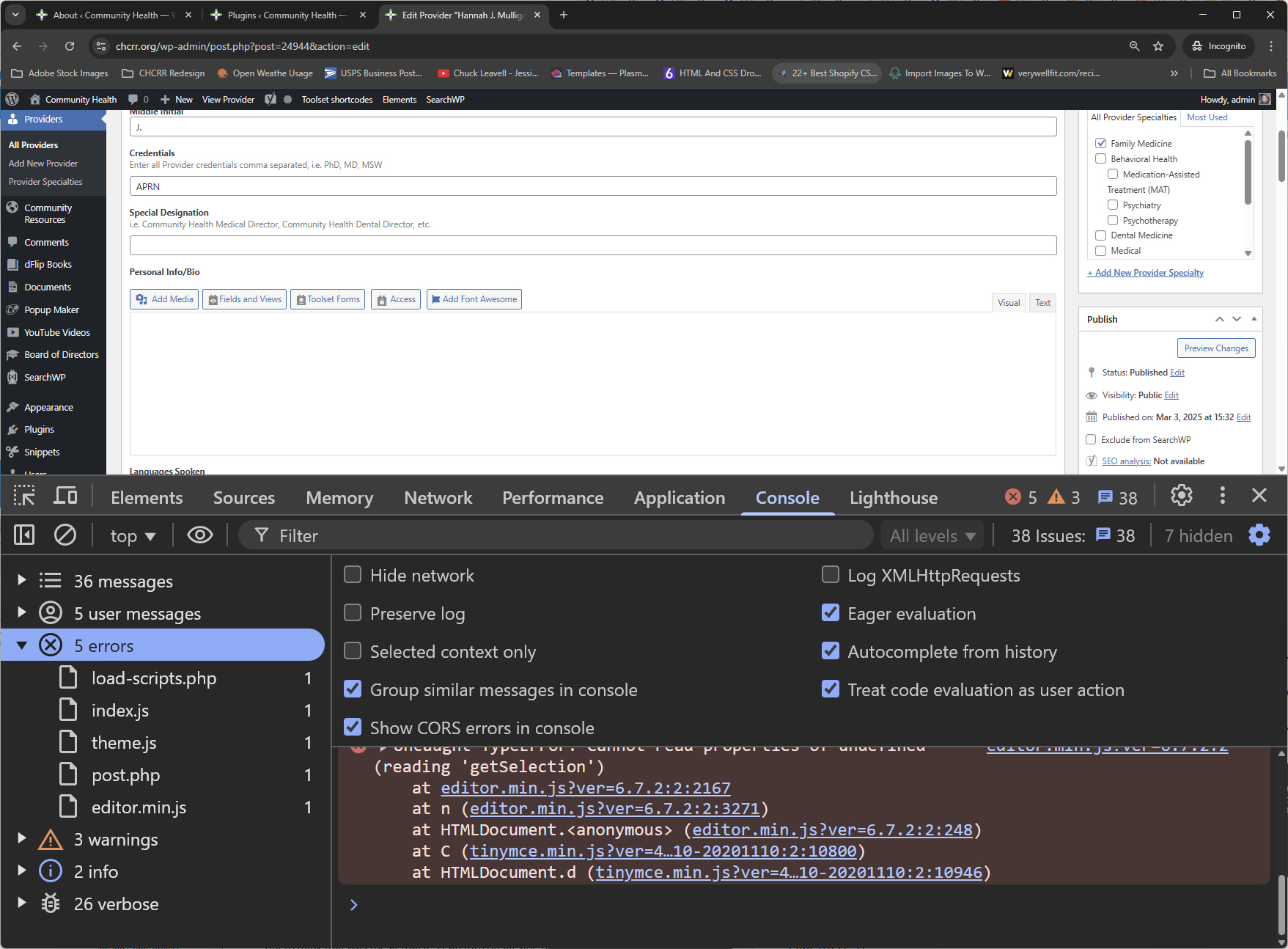Viewport: 1288px width, 949px height.
Task: Enable Hide network checkbox
Action: click(x=353, y=574)
